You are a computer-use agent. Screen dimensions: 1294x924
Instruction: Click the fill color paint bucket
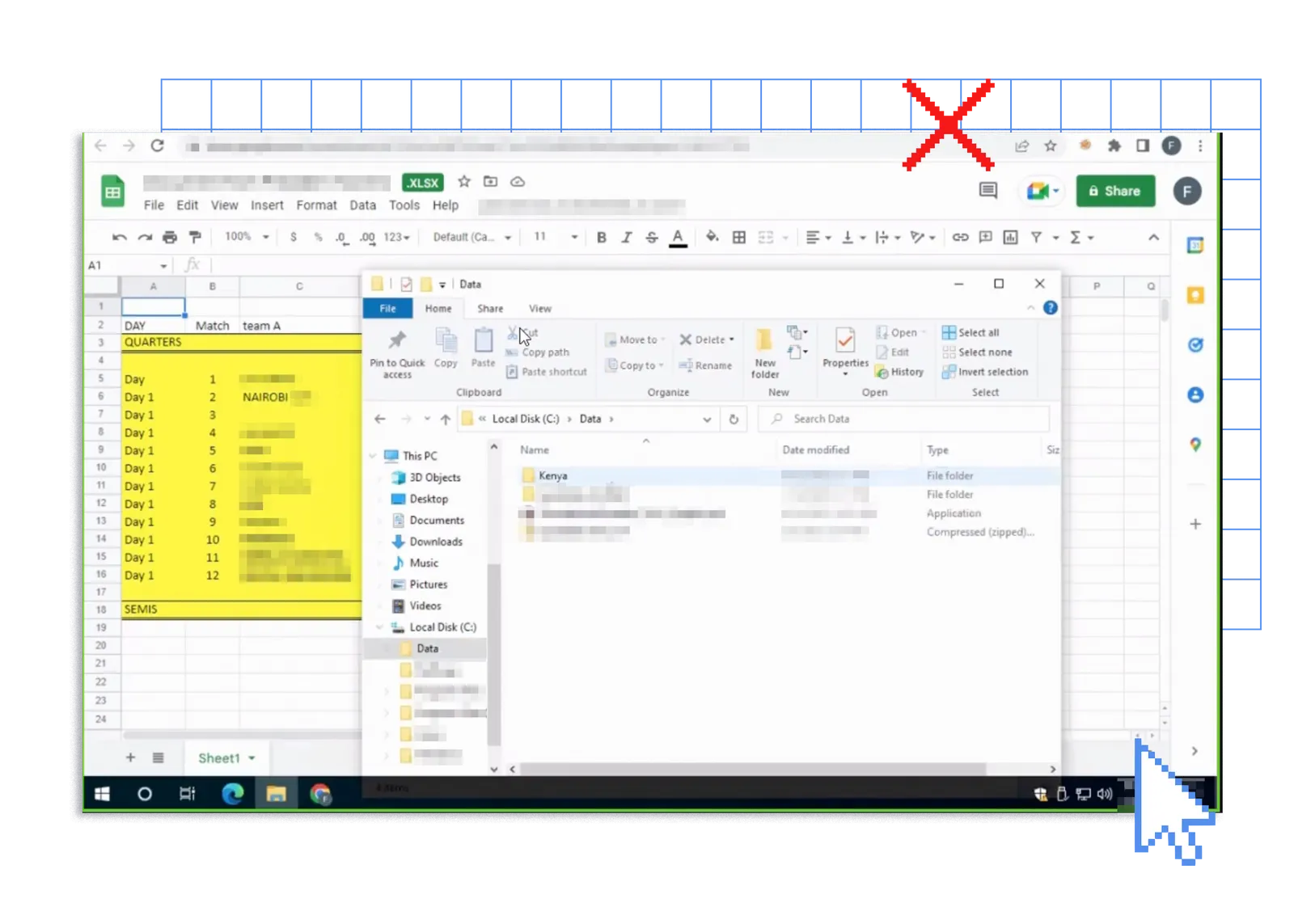(712, 237)
